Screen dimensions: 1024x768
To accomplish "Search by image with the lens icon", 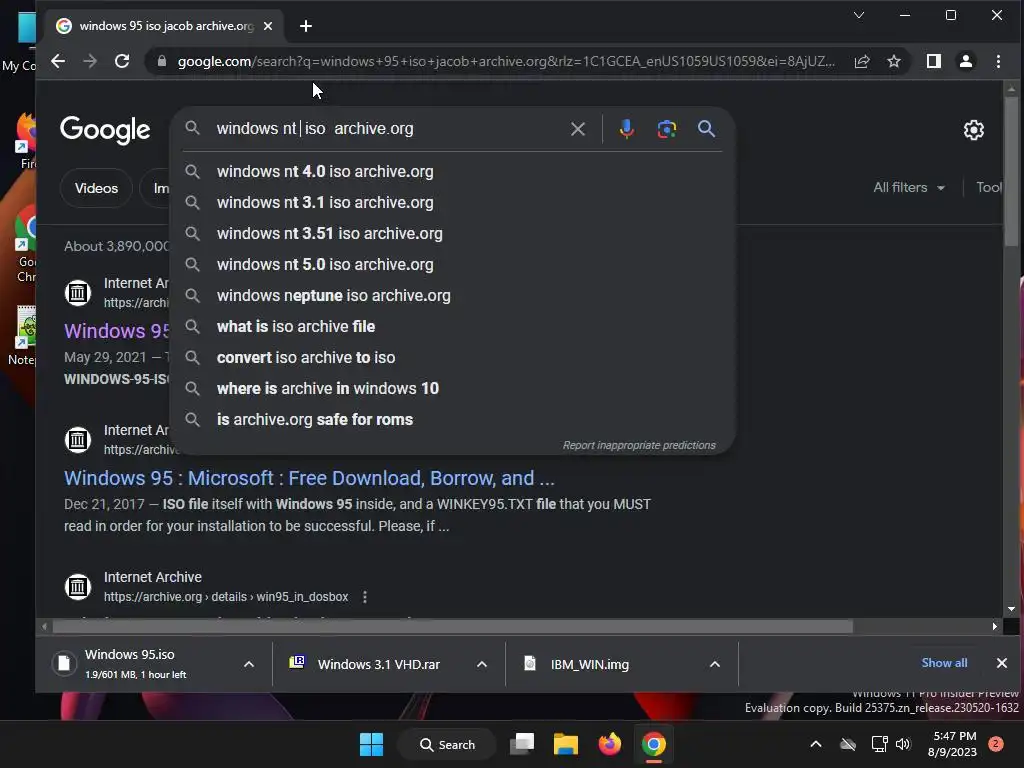I will tap(667, 129).
